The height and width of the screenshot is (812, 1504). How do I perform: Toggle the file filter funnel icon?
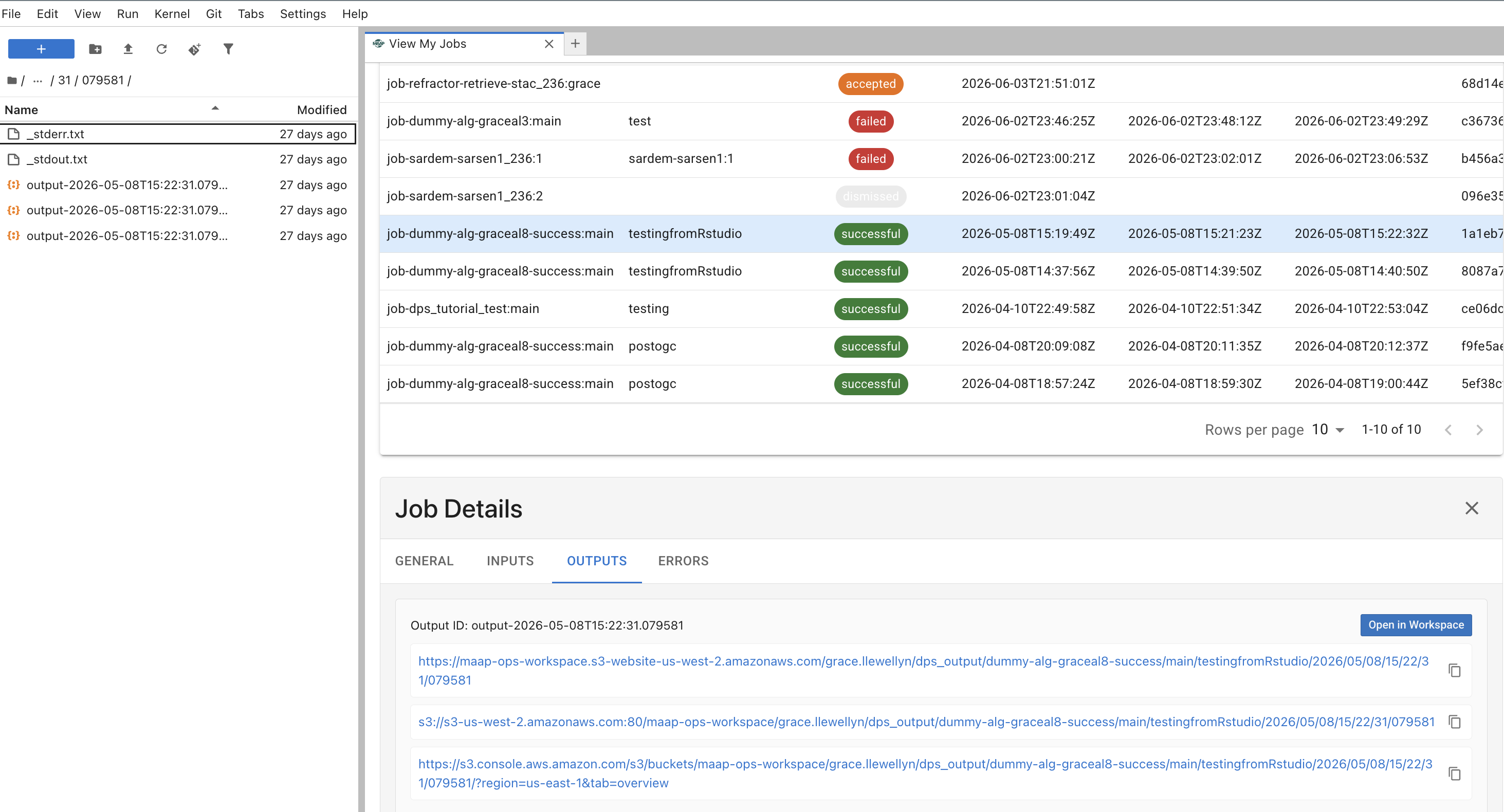point(228,49)
